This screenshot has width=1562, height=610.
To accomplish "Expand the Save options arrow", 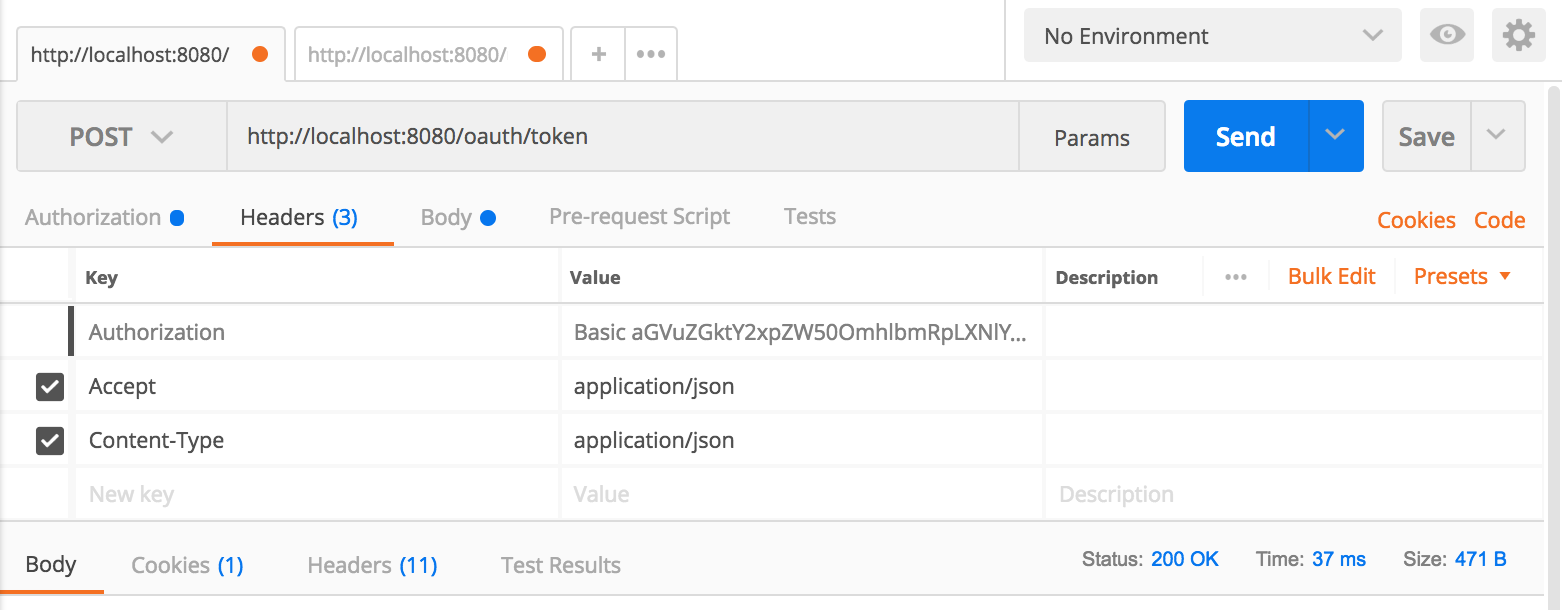I will click(1496, 136).
